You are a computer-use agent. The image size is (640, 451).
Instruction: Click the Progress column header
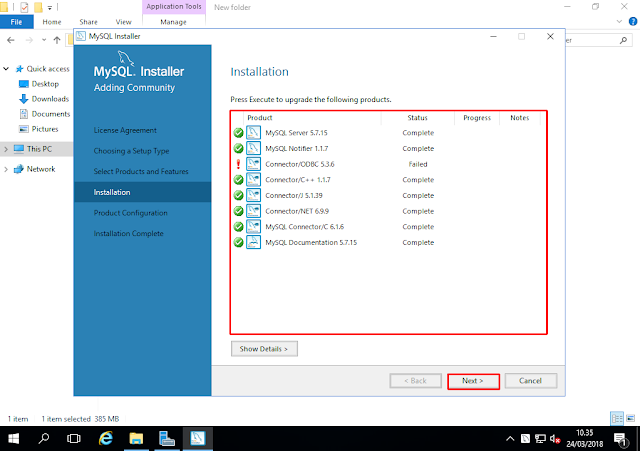pyautogui.click(x=477, y=118)
